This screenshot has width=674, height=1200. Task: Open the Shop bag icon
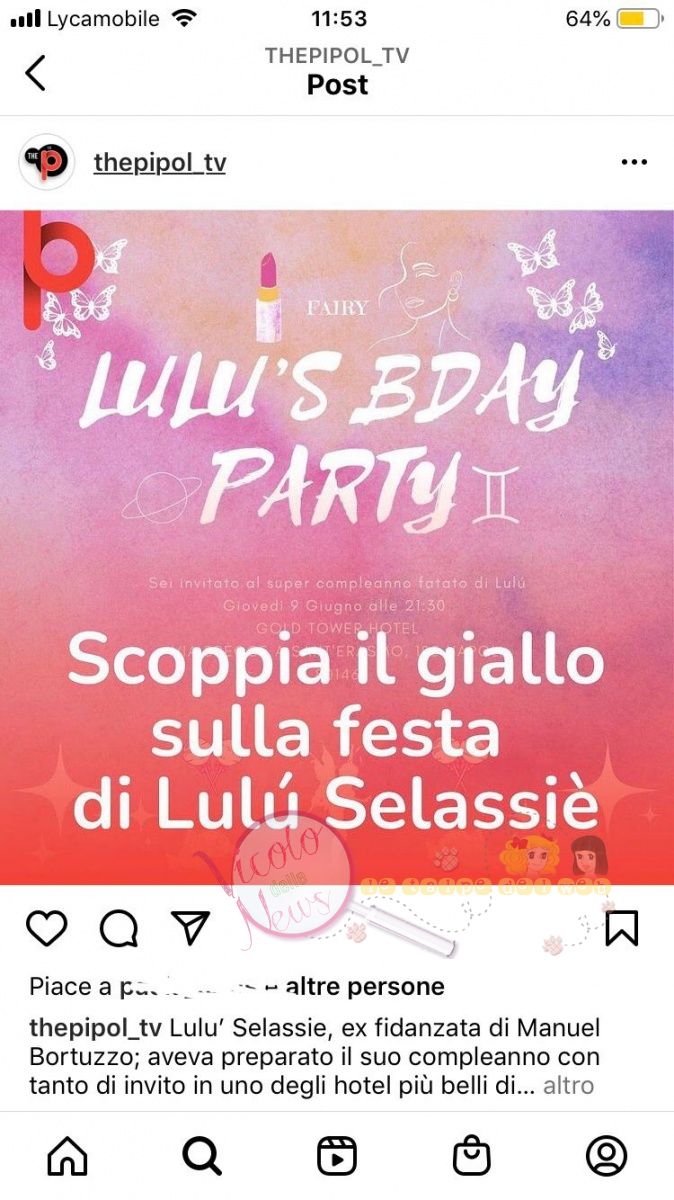click(471, 1156)
